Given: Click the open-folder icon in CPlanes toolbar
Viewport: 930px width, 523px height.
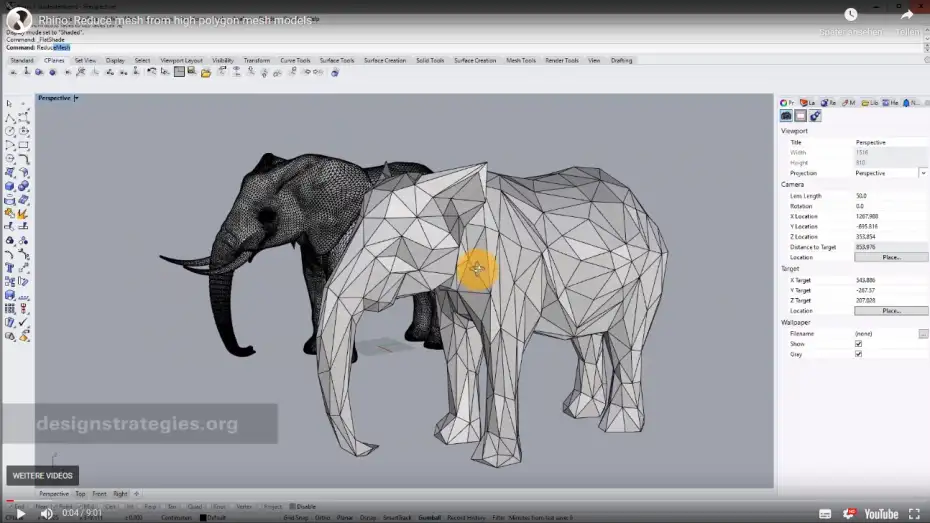Looking at the screenshot, I should click(x=206, y=72).
